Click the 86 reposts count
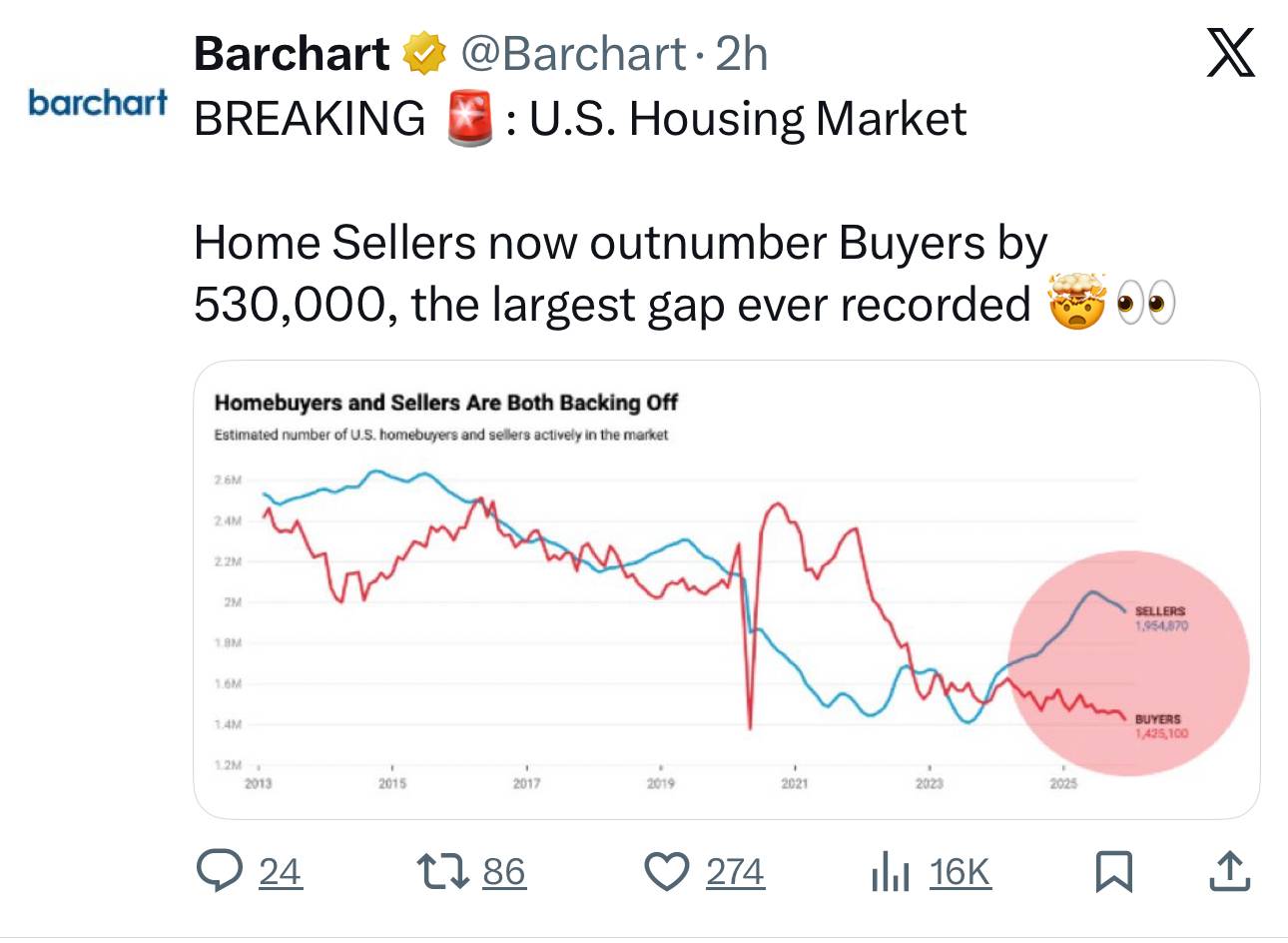1288x943 pixels. [504, 872]
